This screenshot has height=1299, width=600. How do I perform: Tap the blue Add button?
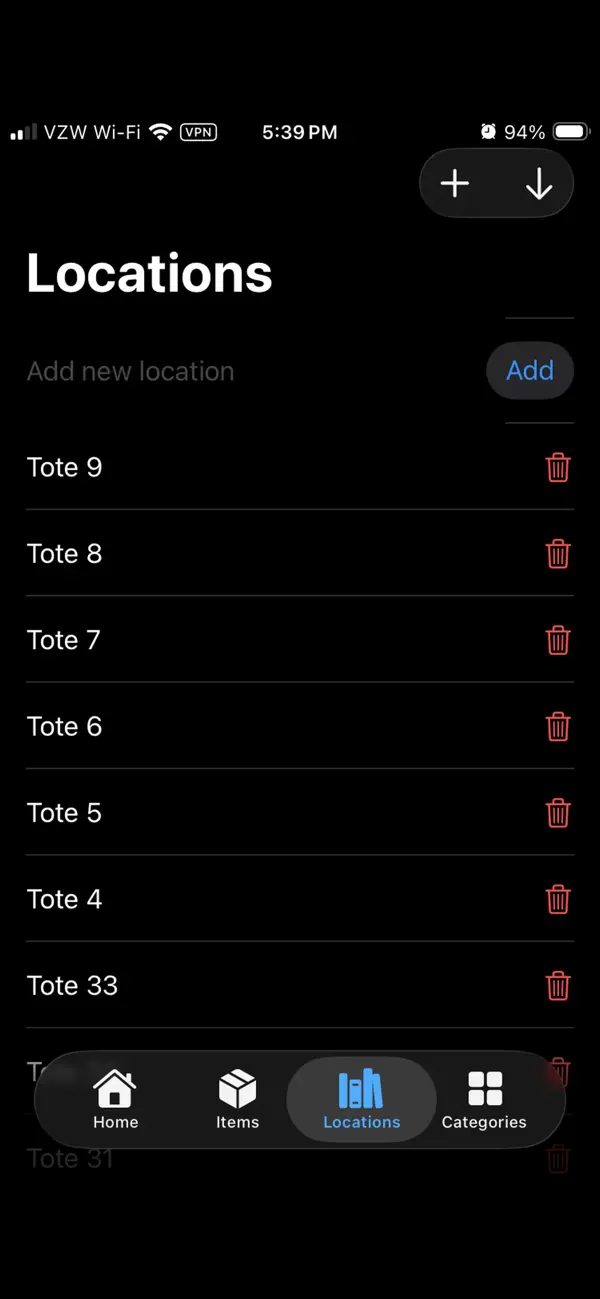(x=530, y=371)
